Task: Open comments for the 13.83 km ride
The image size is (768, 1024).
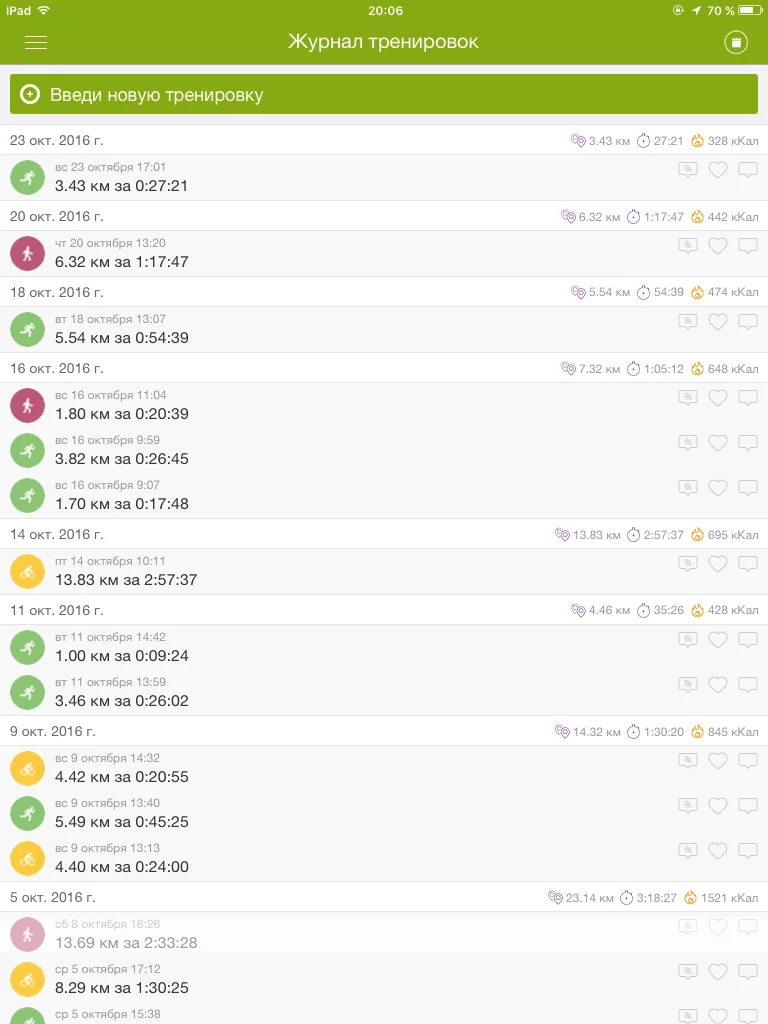Action: coord(748,564)
